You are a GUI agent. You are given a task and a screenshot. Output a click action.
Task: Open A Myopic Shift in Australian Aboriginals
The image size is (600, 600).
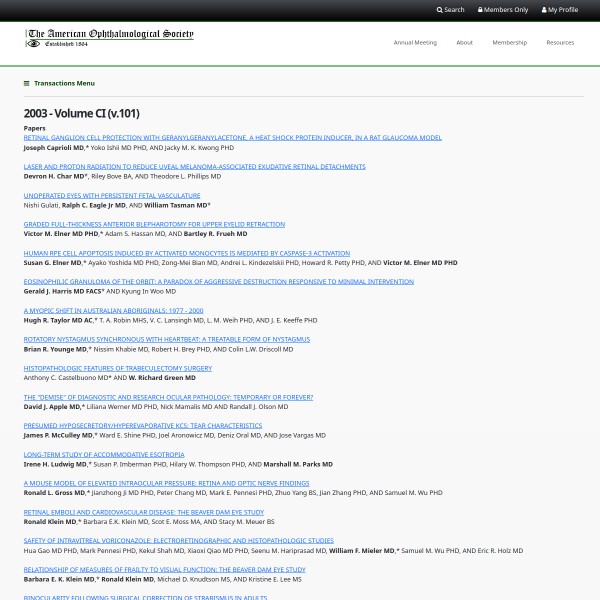point(113,311)
